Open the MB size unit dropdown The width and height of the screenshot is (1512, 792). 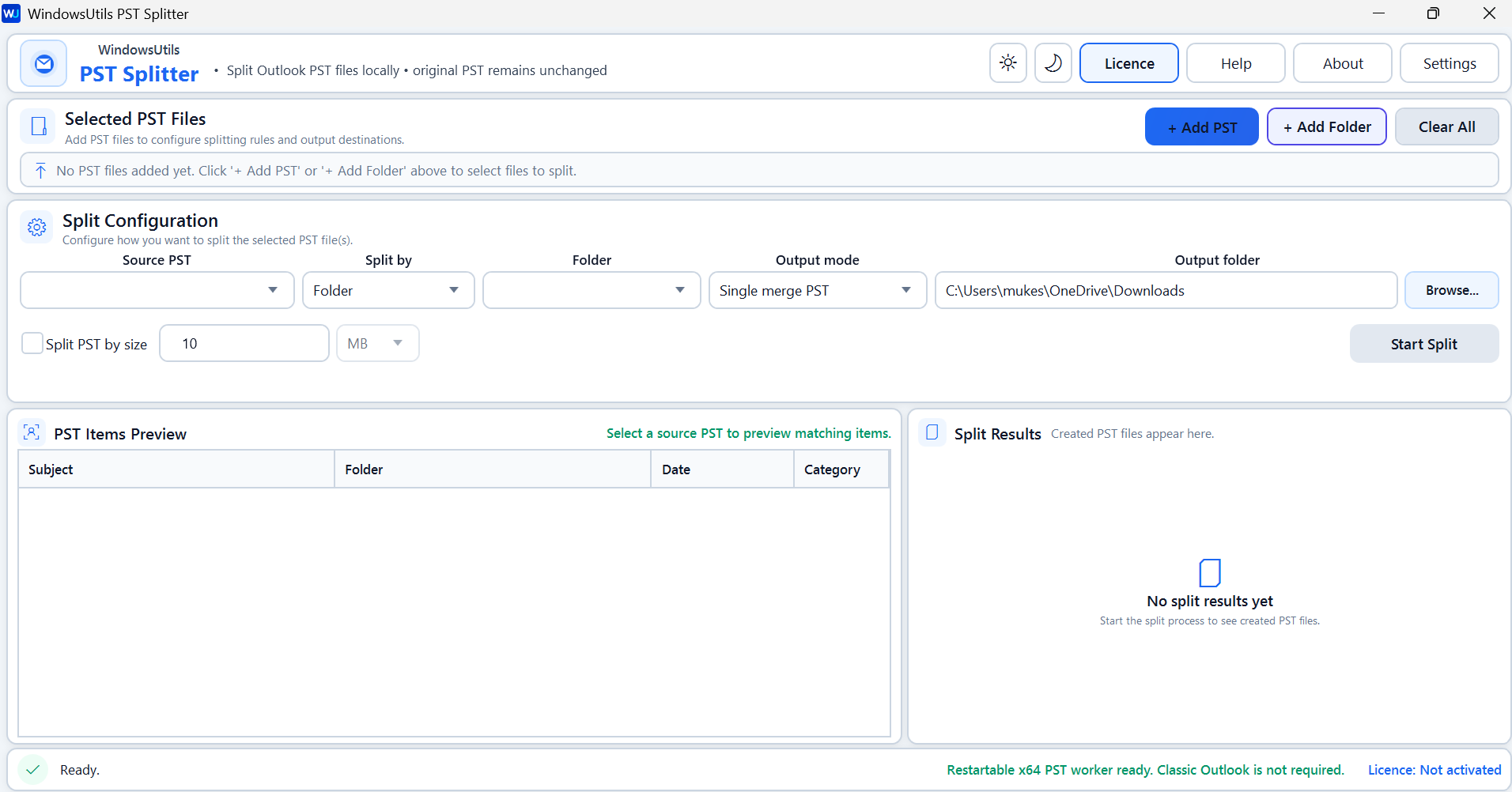378,343
